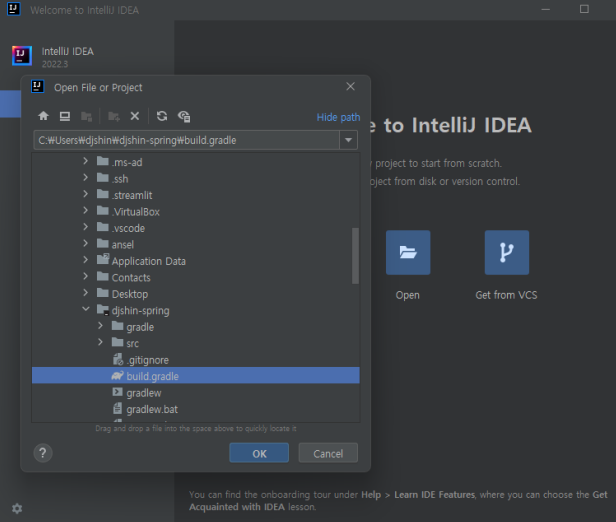This screenshot has width=616, height=522.
Task: Select the gradle folder name
Action: click(140, 327)
